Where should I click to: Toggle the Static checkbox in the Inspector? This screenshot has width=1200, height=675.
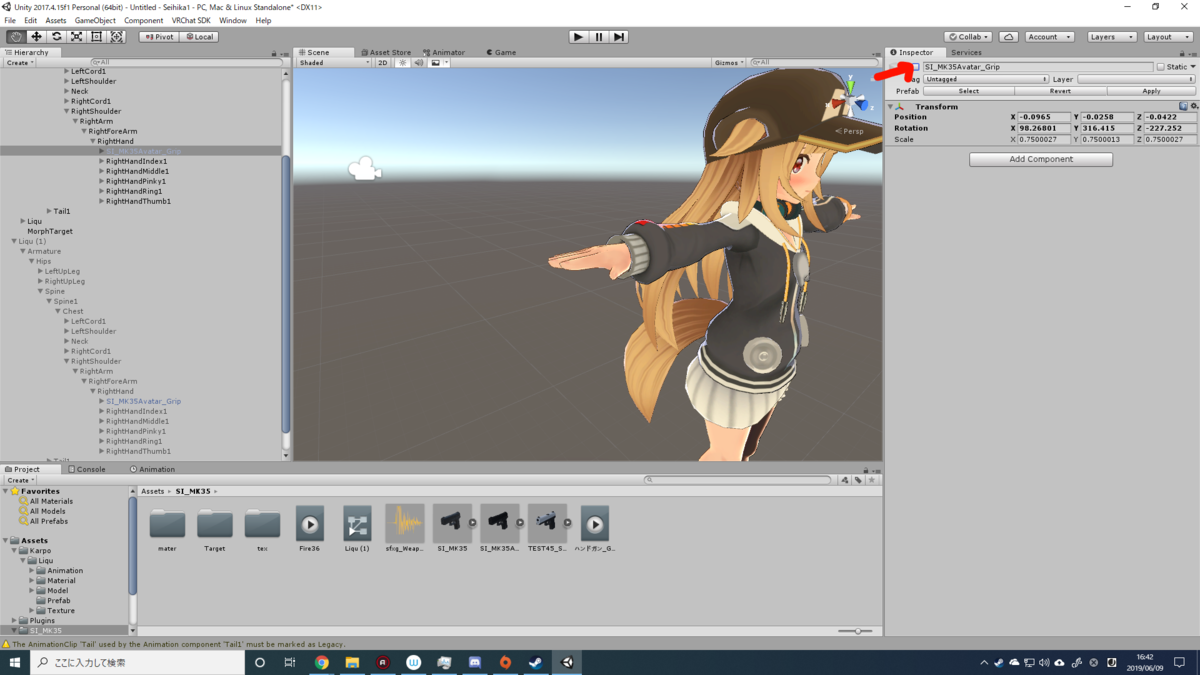1160,67
